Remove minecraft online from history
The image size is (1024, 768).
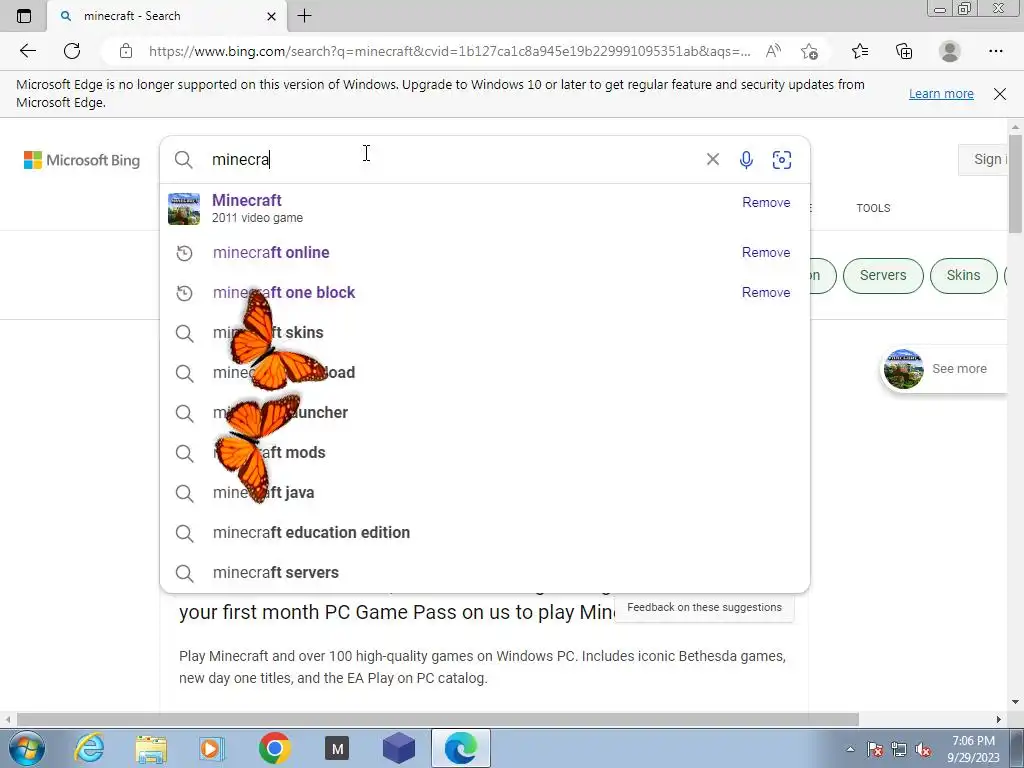click(766, 253)
